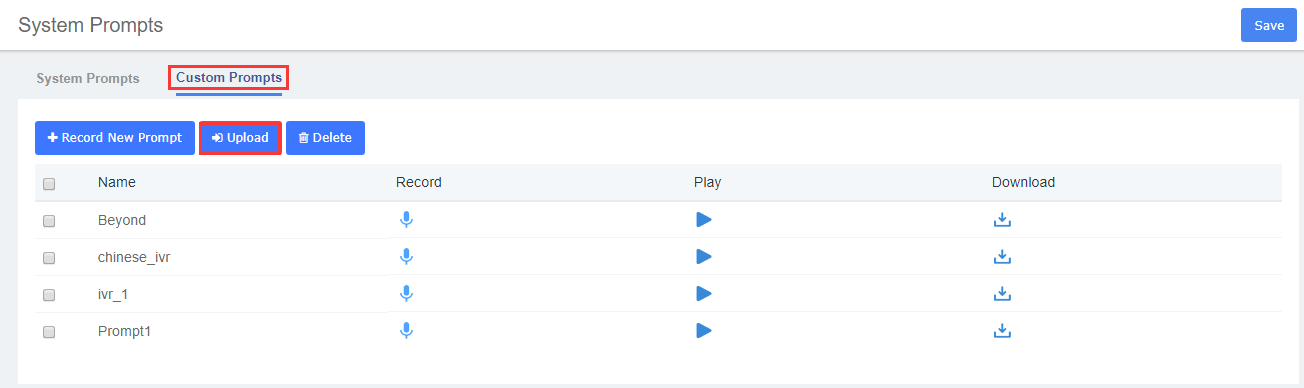1304x388 pixels.
Task: Select the ivr_1 row checkbox
Action: click(x=49, y=295)
